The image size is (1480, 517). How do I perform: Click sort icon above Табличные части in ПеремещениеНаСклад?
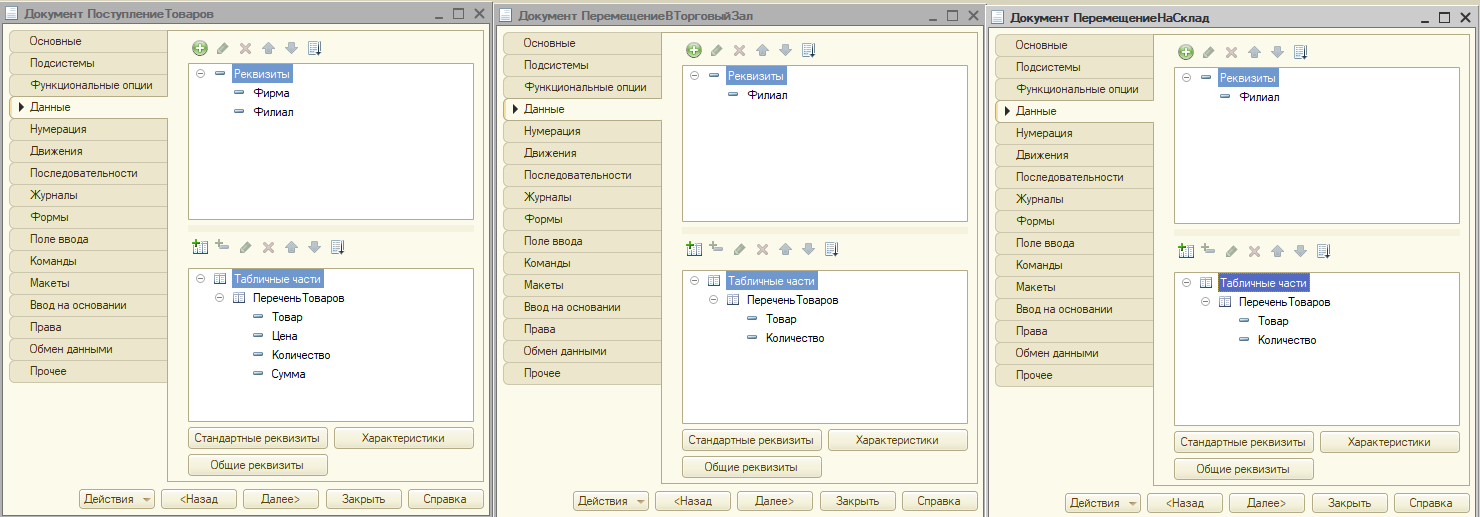1323,250
